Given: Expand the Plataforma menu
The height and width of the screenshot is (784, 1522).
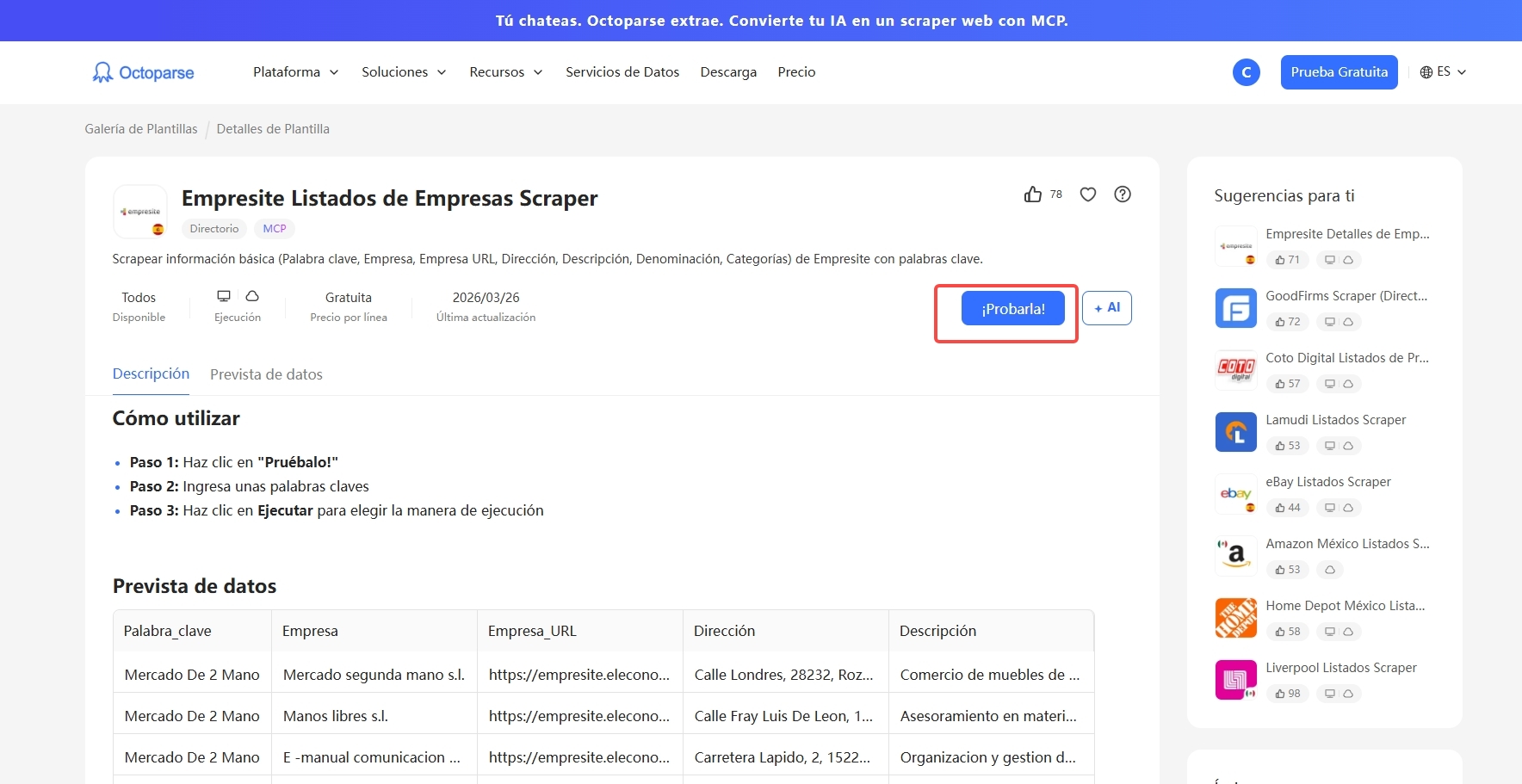Looking at the screenshot, I should [x=296, y=72].
